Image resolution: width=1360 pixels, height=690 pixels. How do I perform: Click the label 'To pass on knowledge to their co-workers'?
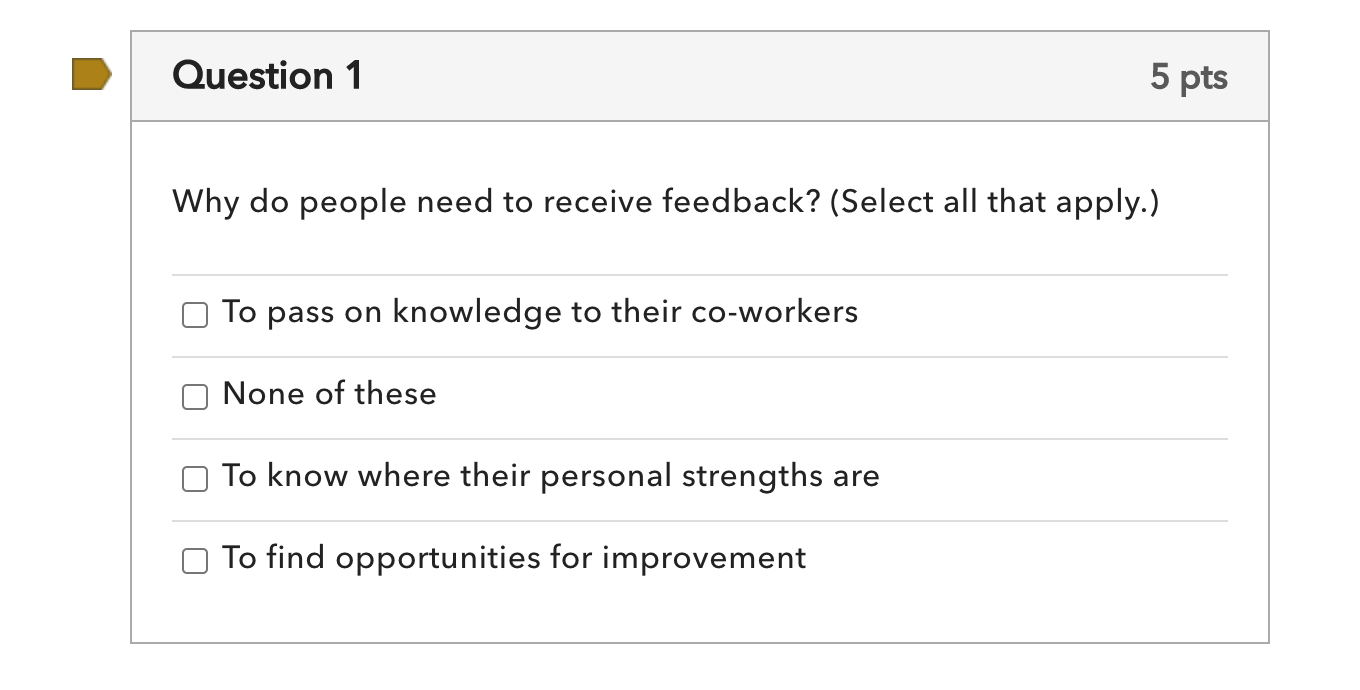click(538, 312)
